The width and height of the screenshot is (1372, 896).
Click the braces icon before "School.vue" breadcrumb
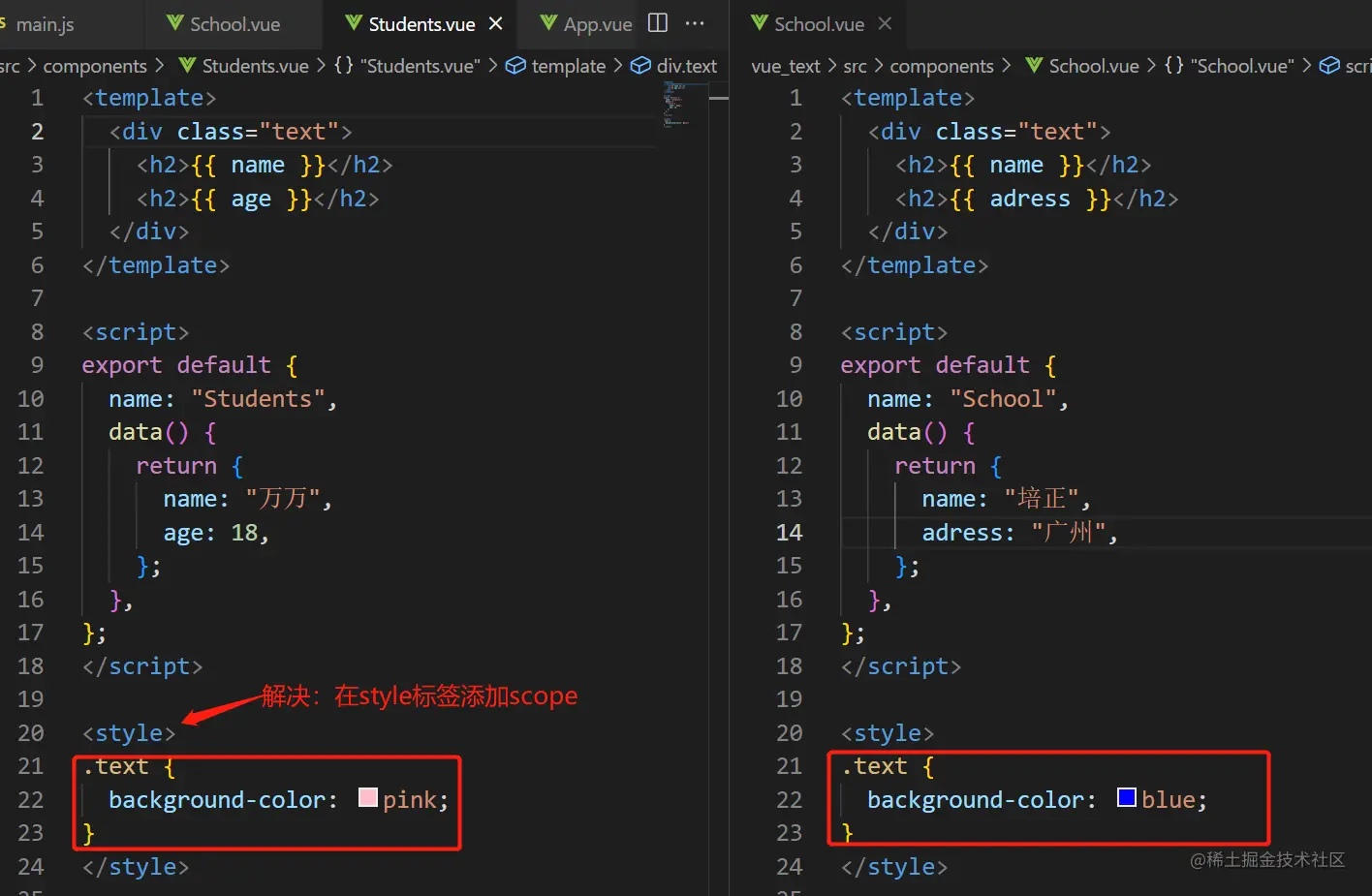1174,65
